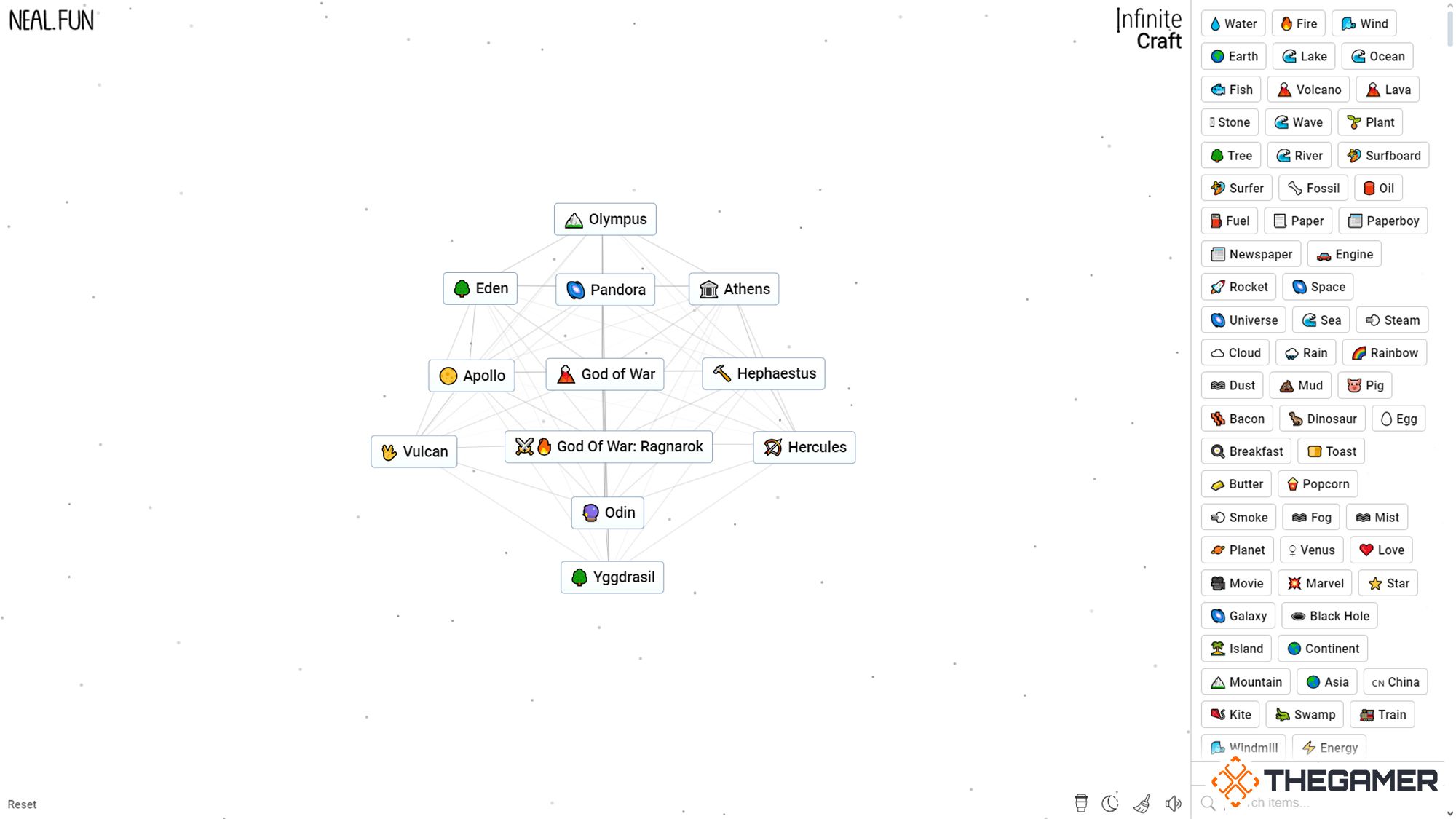Click the Universe element in sidebar
The height and width of the screenshot is (819, 1456).
coord(1245,320)
